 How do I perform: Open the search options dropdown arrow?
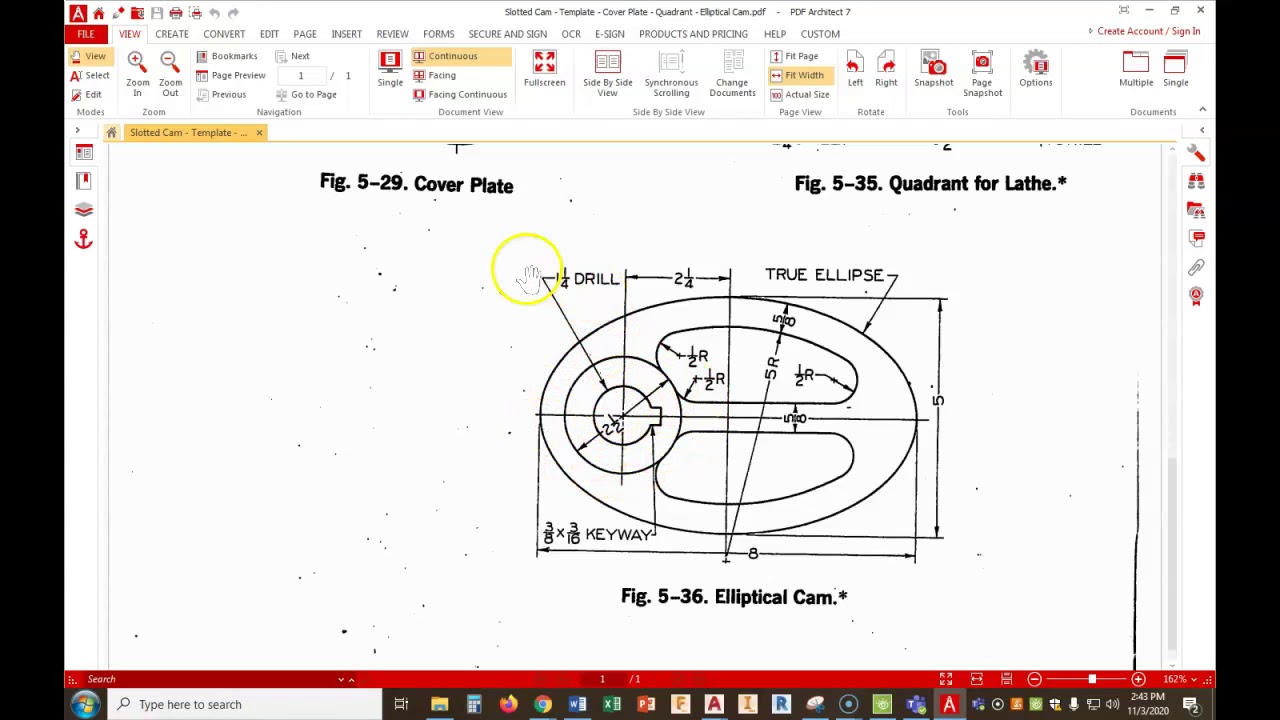pos(341,680)
